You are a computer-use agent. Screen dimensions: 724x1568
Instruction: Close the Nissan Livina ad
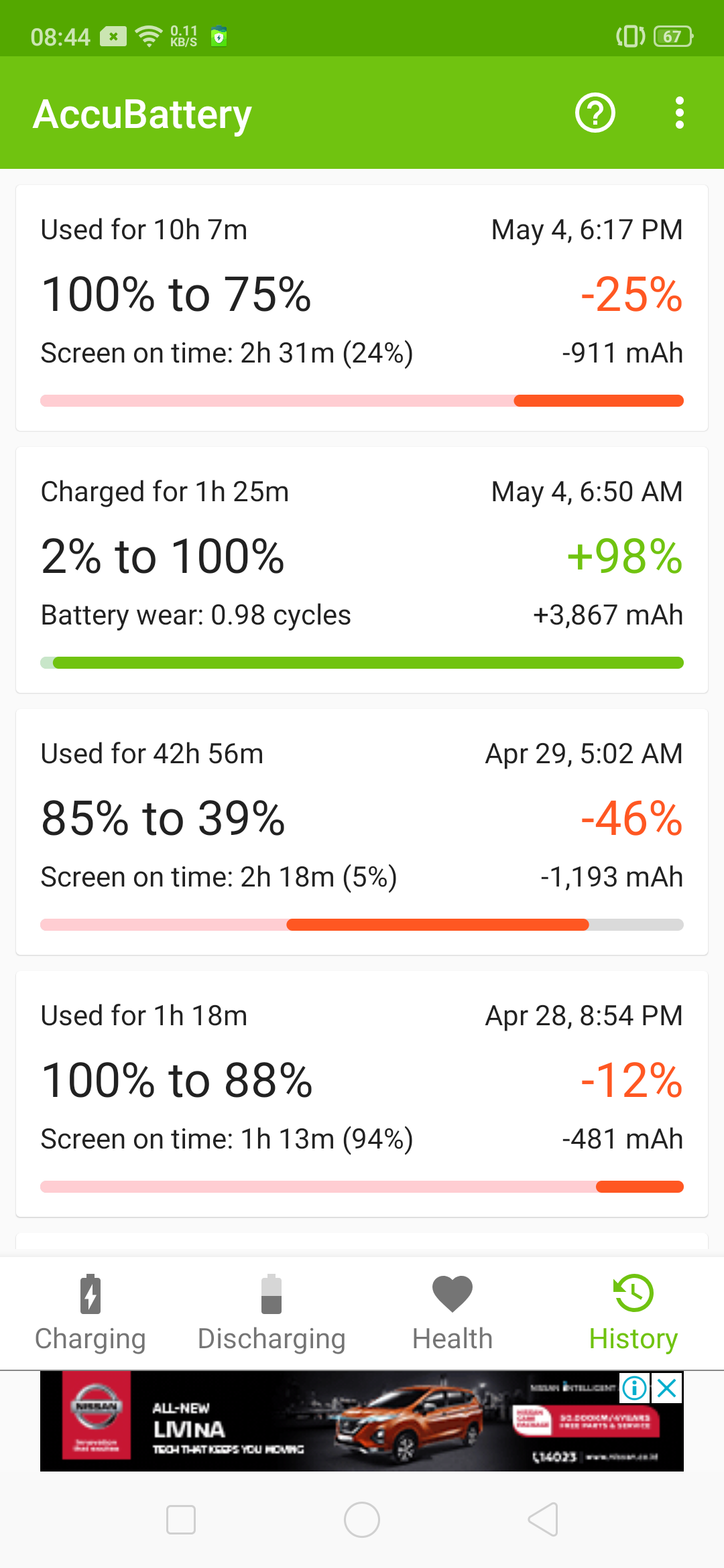pyautogui.click(x=667, y=1388)
